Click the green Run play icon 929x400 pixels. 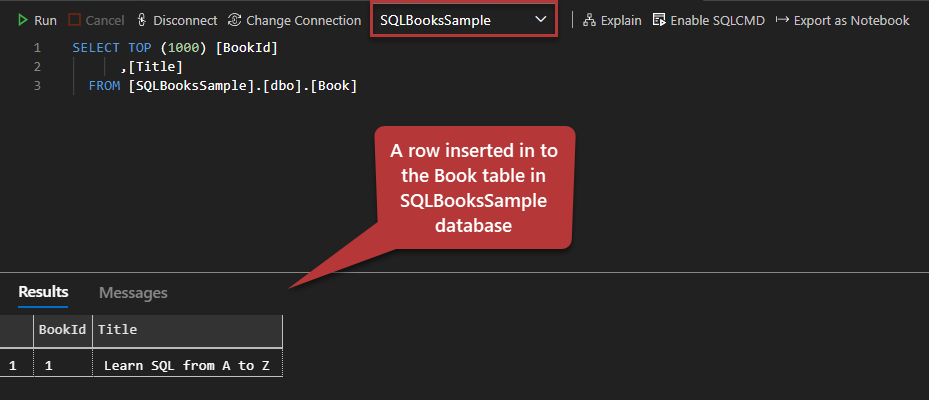22,20
